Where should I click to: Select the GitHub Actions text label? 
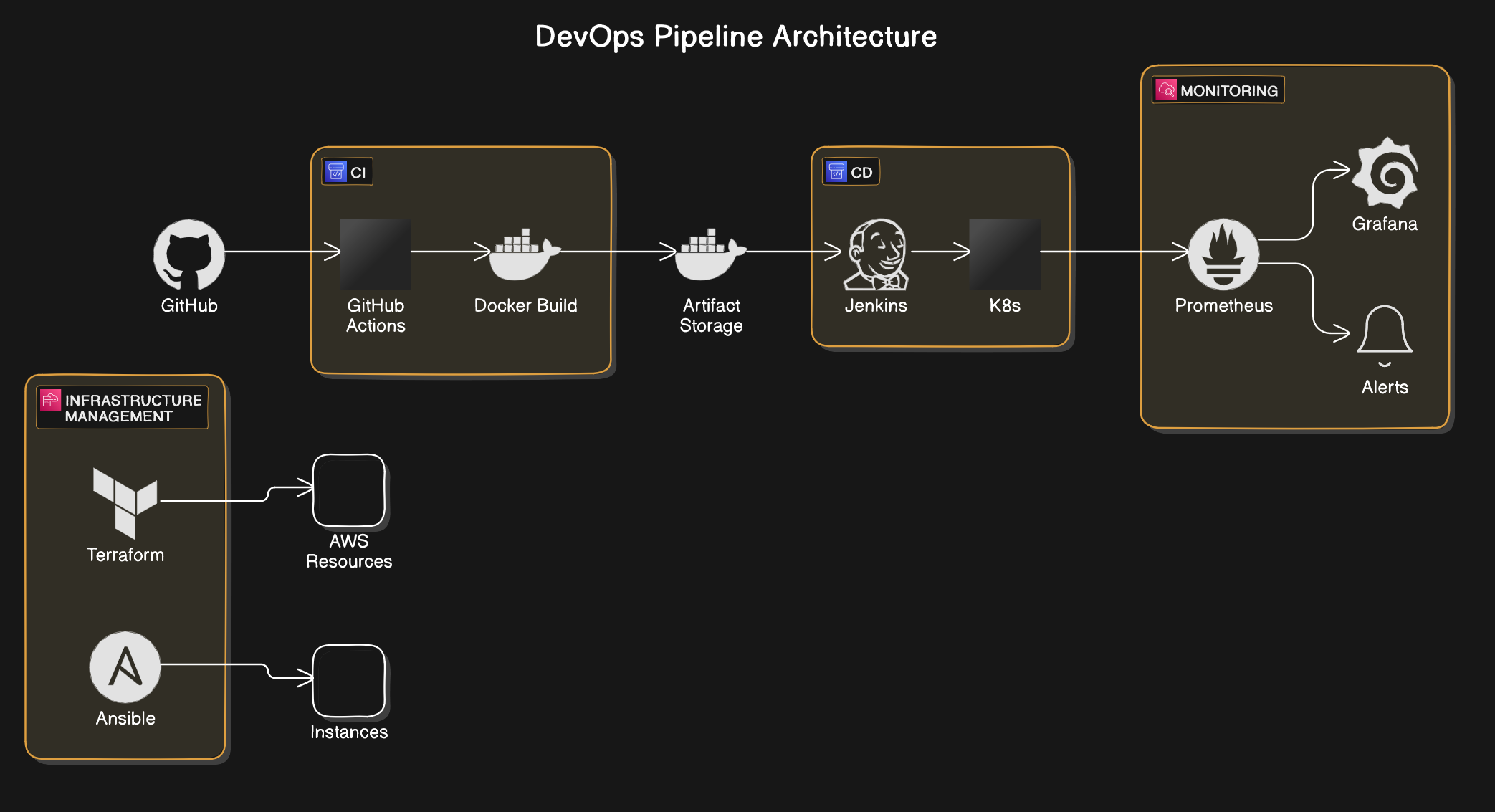(x=376, y=315)
